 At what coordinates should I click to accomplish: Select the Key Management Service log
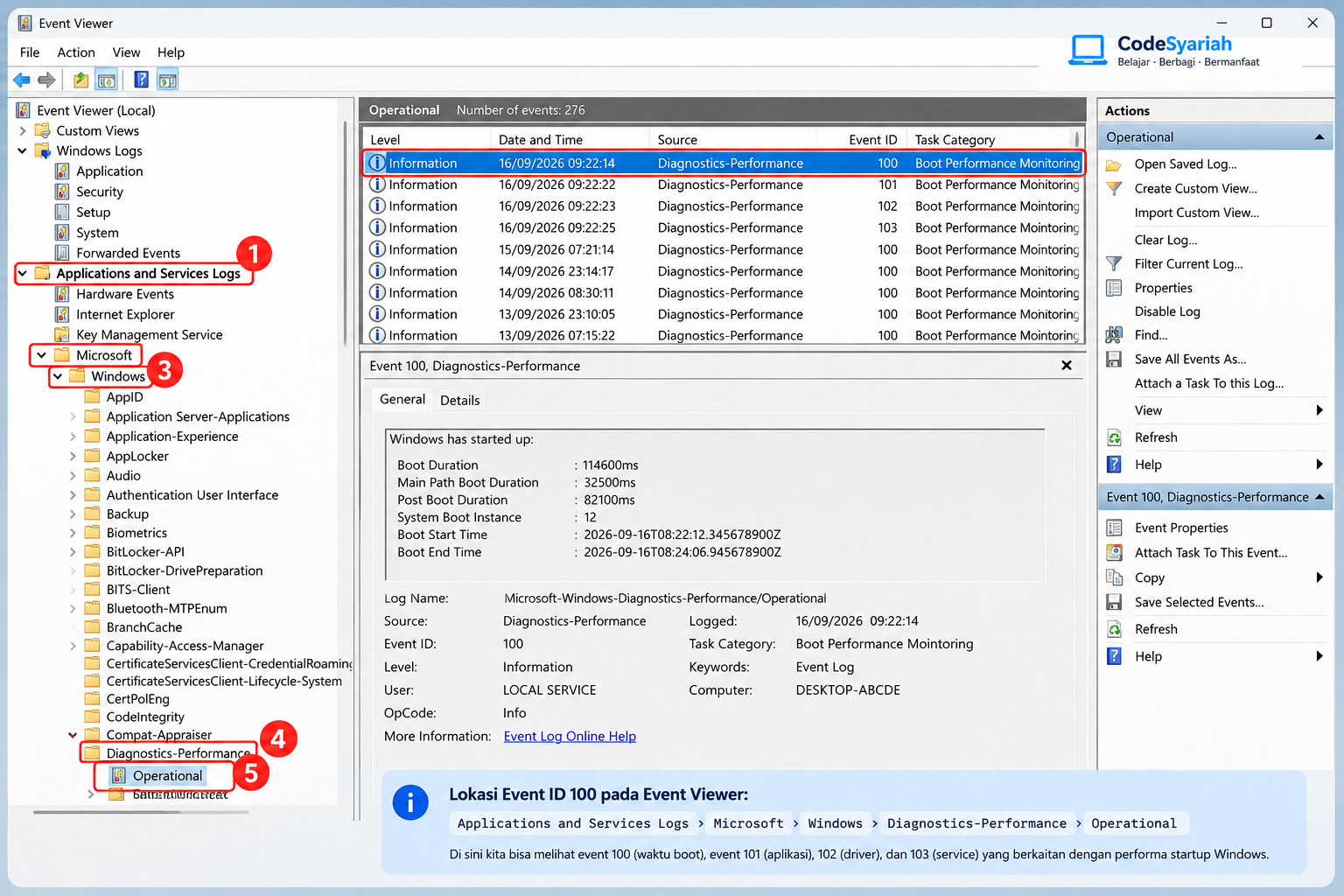coord(149,334)
